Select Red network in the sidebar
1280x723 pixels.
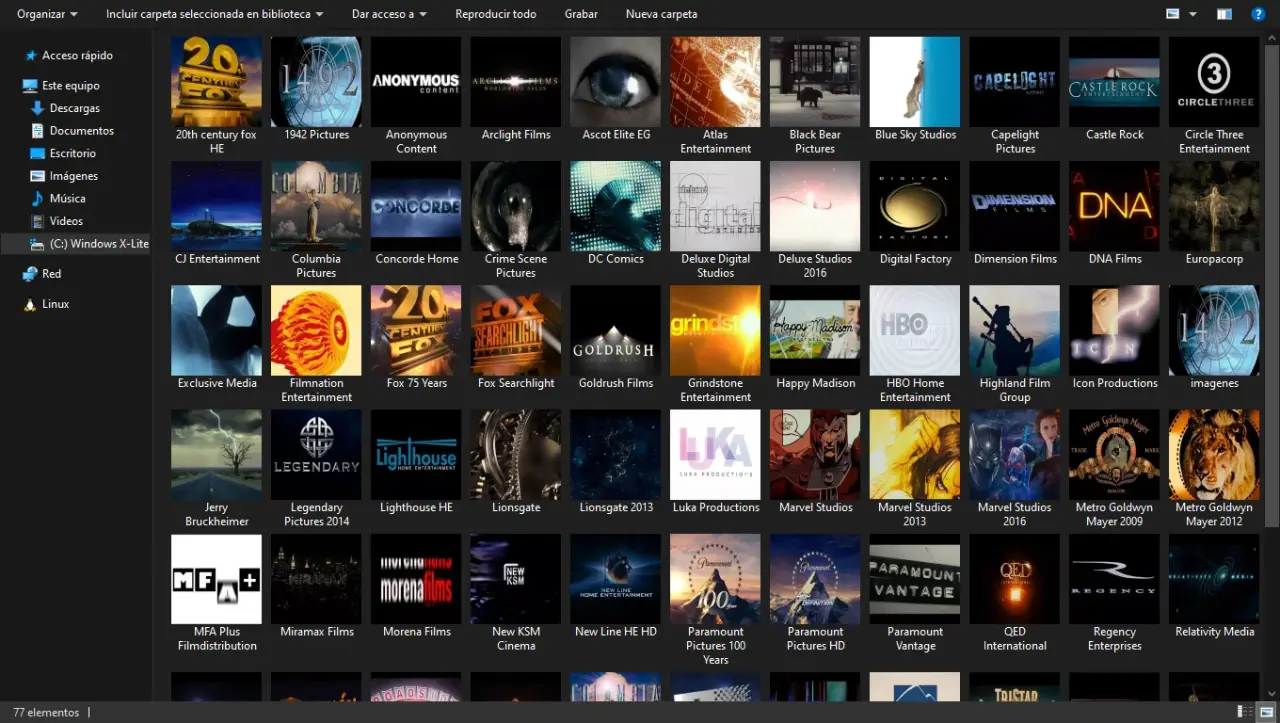tap(51, 274)
